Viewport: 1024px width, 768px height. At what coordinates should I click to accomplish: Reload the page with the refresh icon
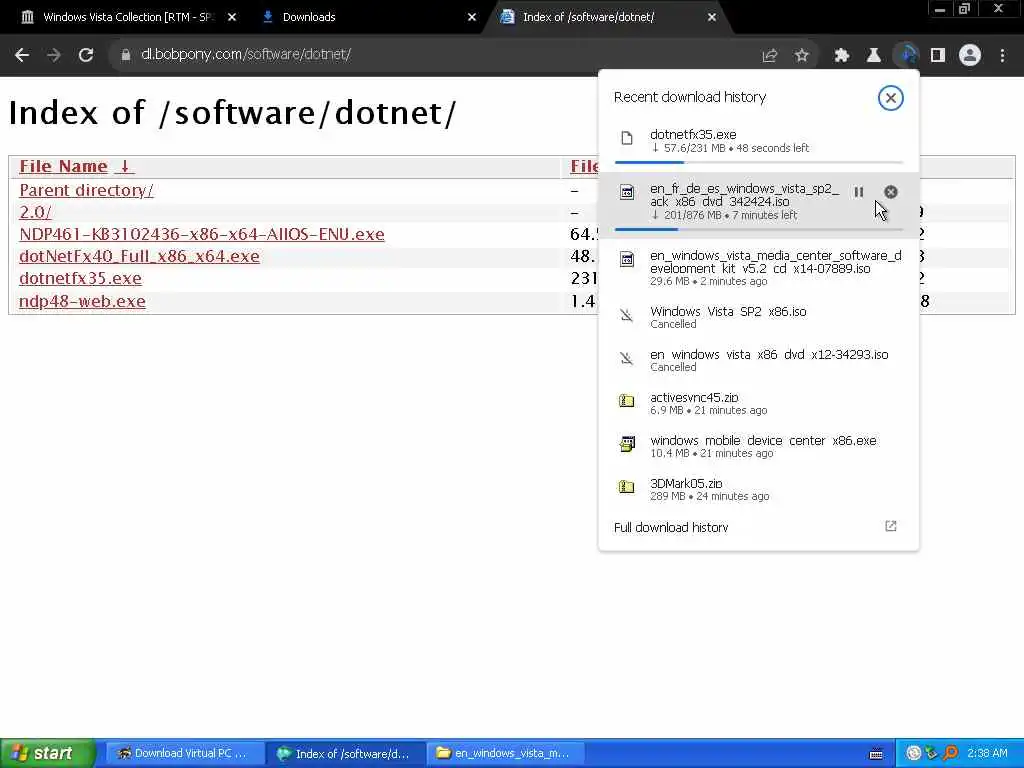(x=86, y=56)
